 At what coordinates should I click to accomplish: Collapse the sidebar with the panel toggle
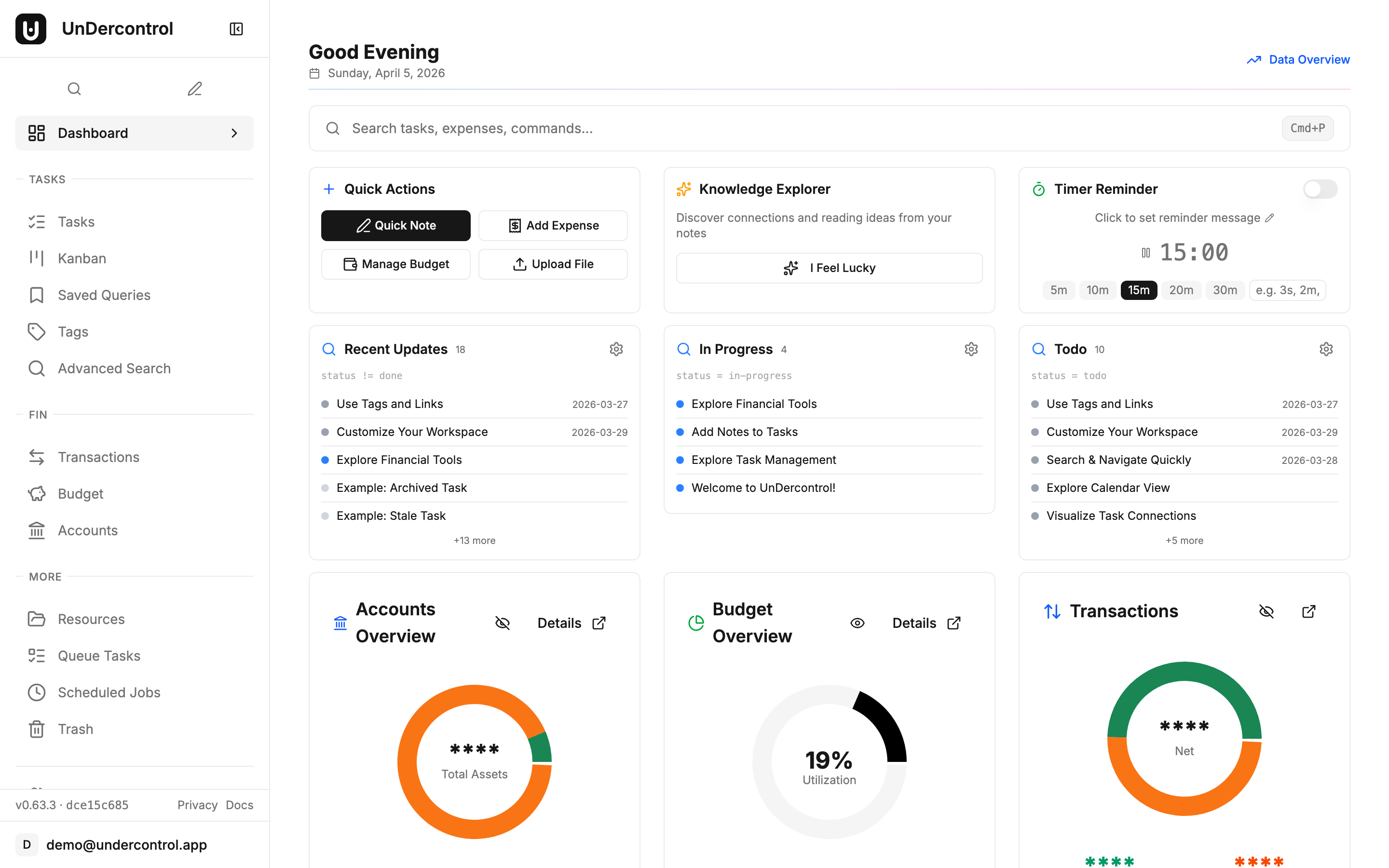tap(235, 29)
